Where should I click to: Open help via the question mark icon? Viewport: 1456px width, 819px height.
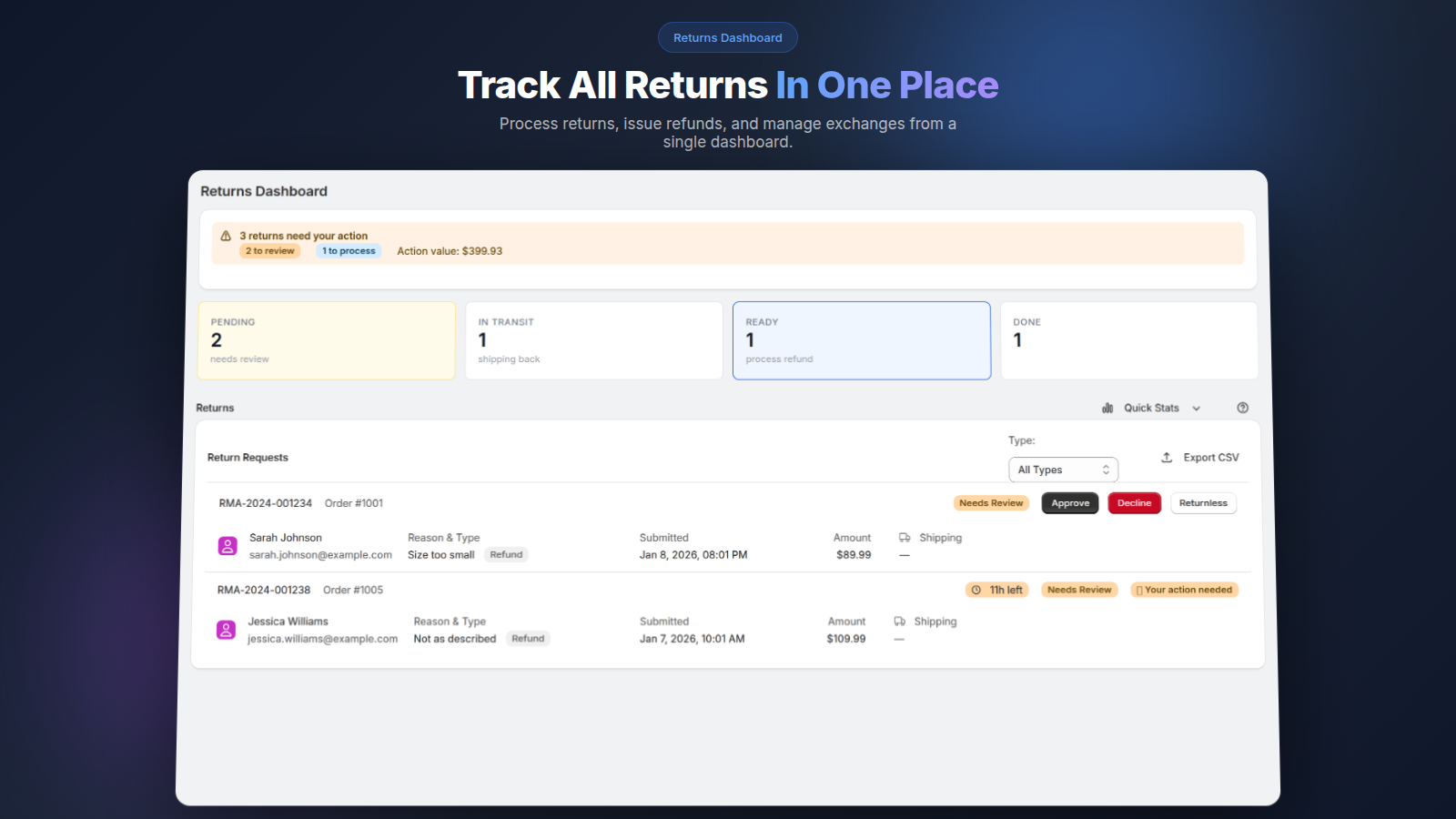tap(1242, 408)
